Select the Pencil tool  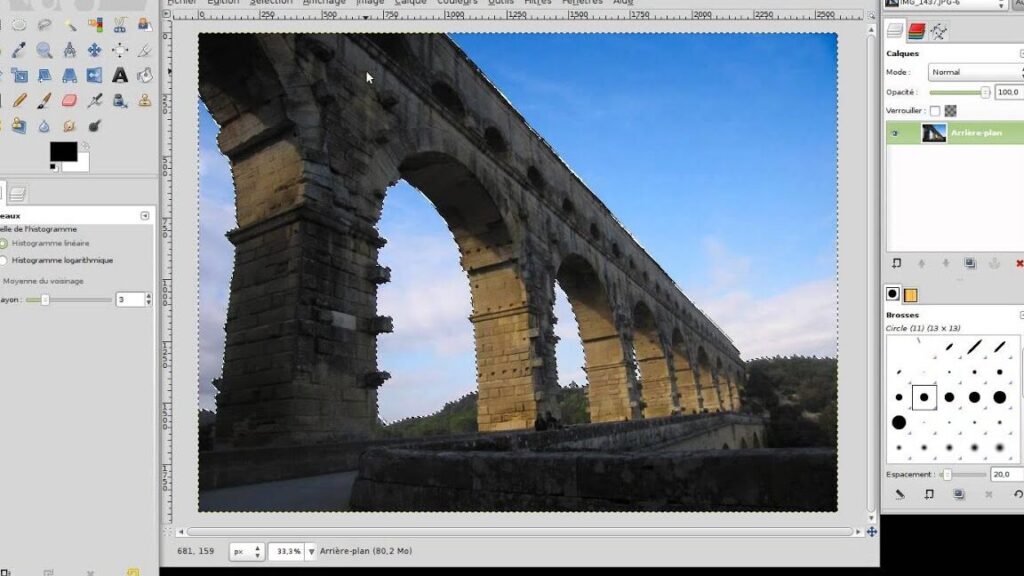[x=19, y=100]
